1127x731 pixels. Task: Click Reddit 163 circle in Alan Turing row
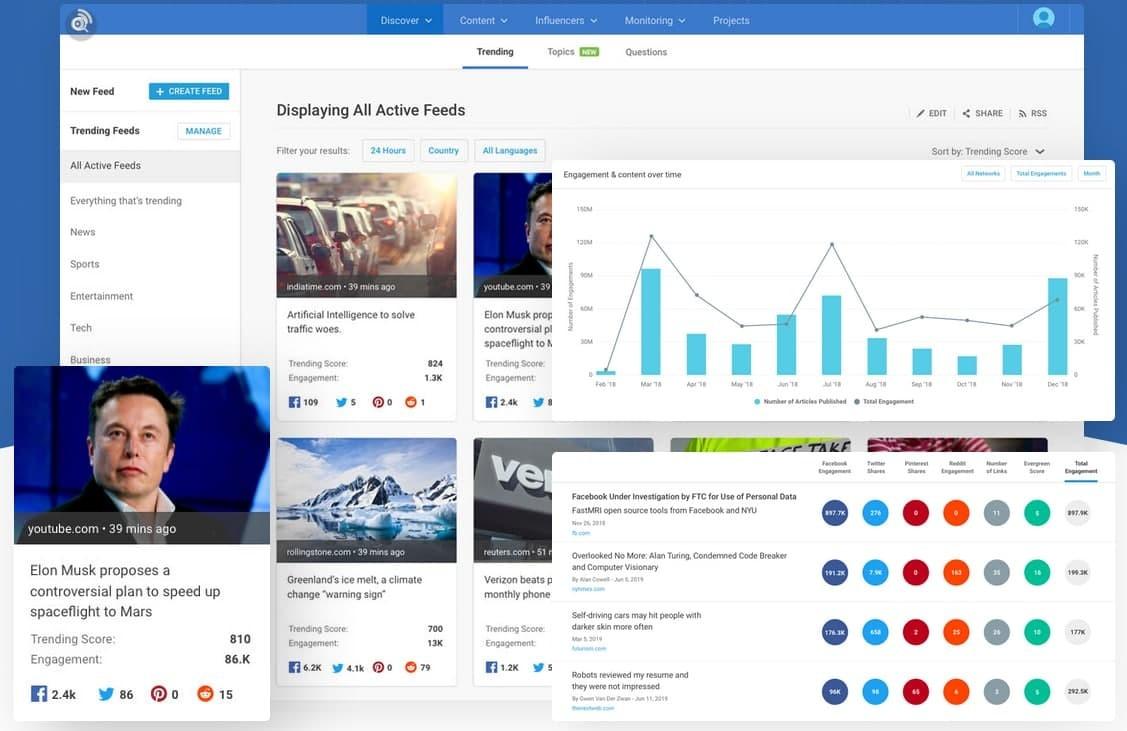point(956,573)
